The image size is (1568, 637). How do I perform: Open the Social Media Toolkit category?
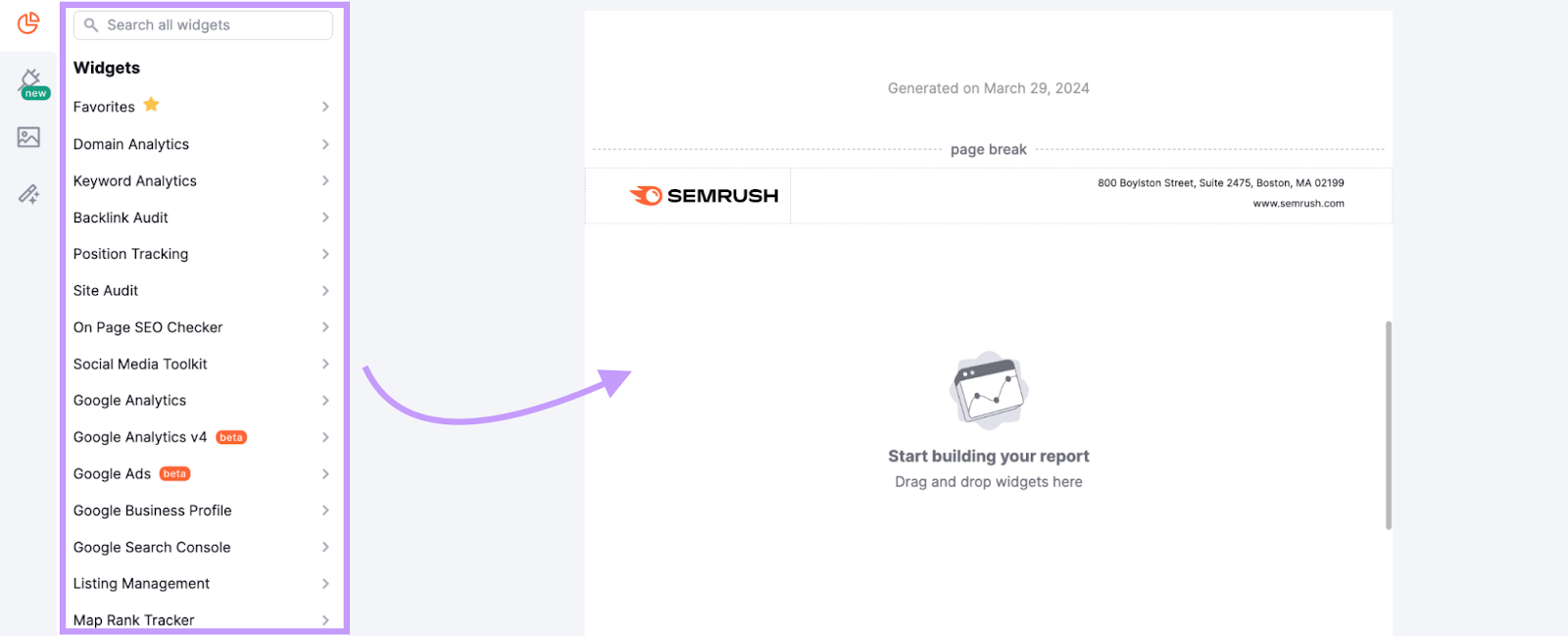tap(140, 365)
